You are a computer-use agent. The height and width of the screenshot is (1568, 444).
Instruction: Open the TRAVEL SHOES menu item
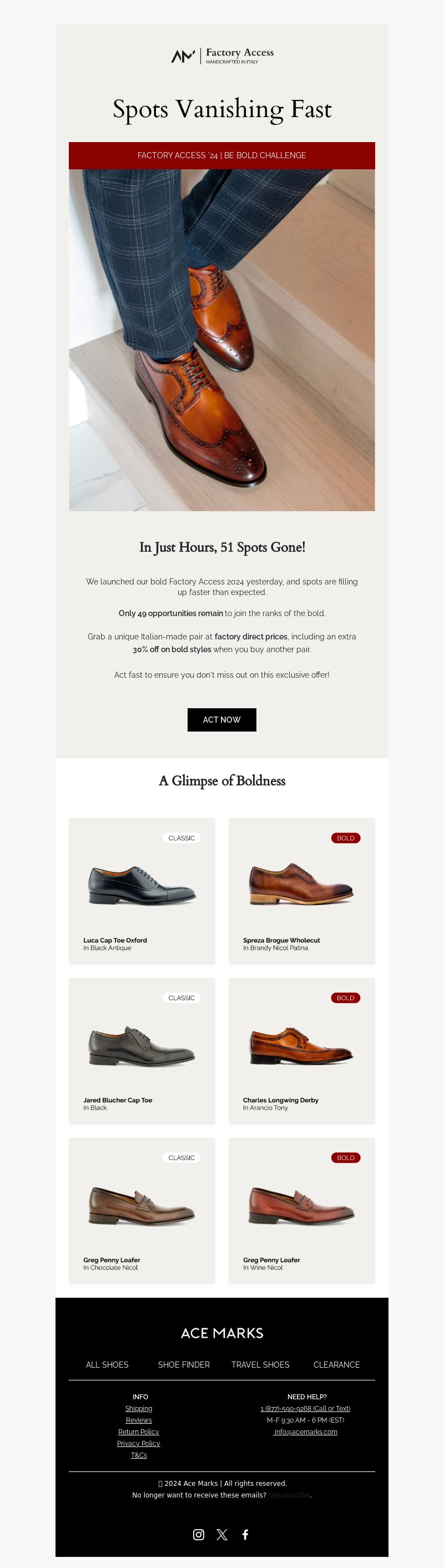click(x=260, y=1365)
